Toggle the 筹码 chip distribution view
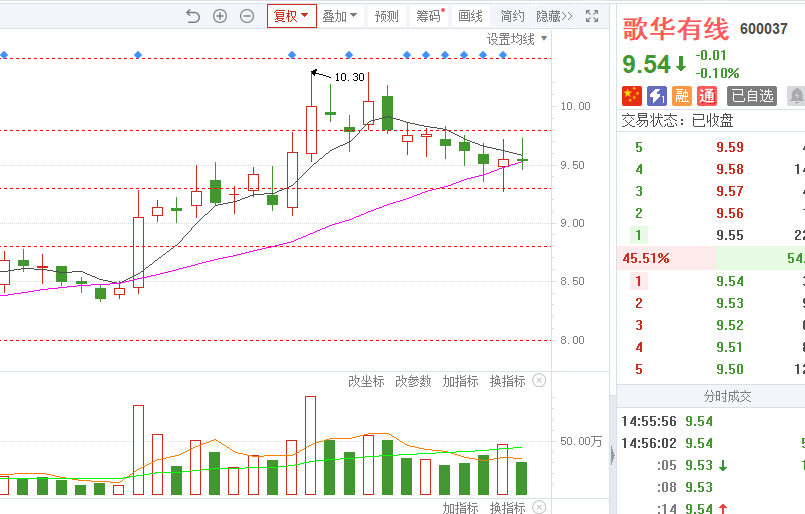 click(x=428, y=16)
